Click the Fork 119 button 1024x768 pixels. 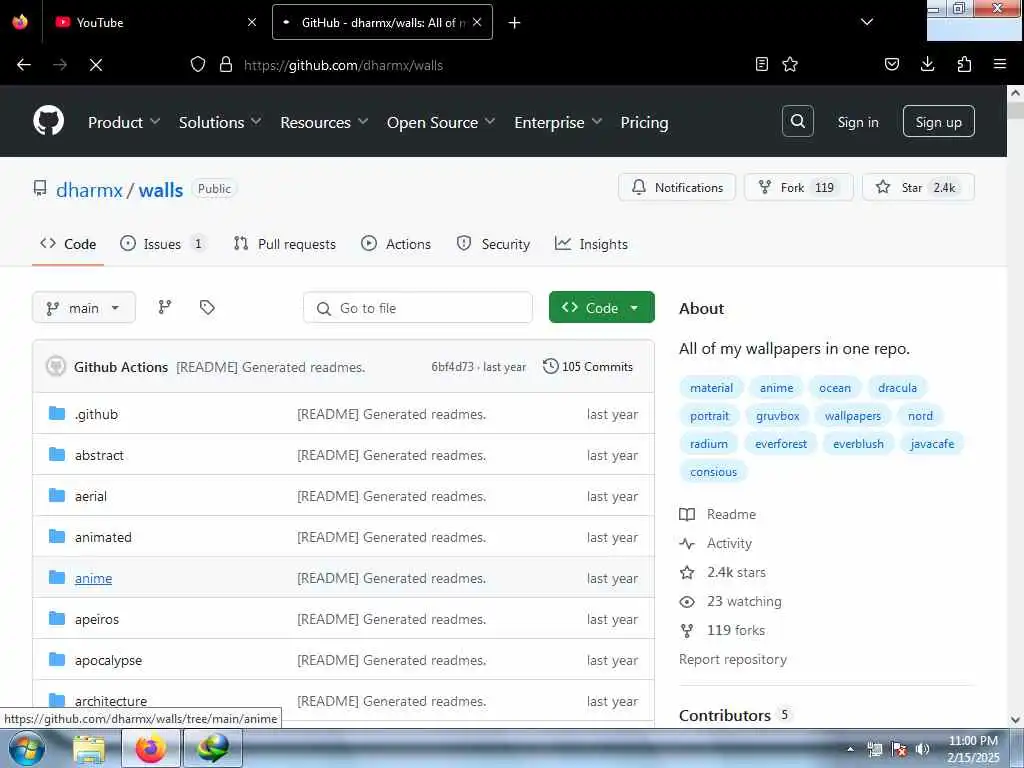click(x=798, y=187)
